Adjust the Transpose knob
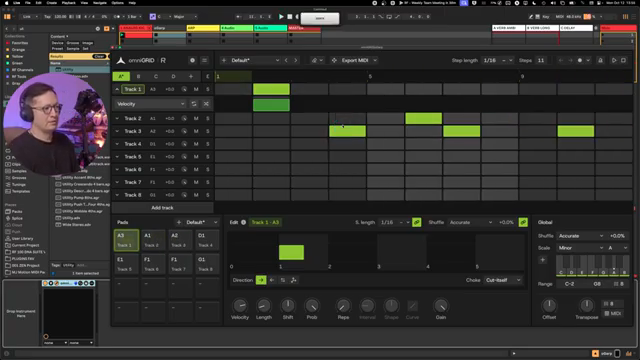 [x=587, y=305]
